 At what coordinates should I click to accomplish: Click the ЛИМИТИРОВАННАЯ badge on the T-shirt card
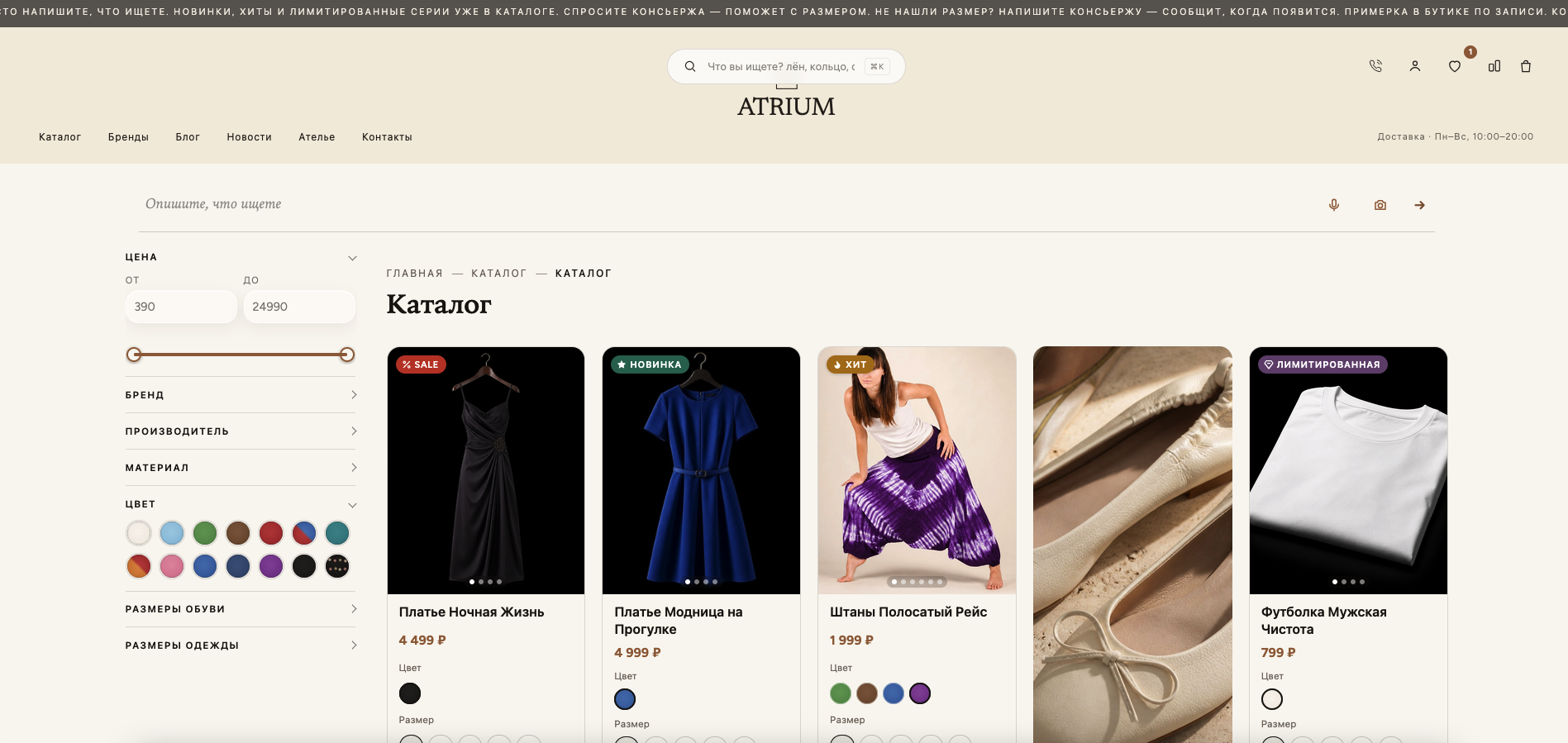pos(1323,364)
